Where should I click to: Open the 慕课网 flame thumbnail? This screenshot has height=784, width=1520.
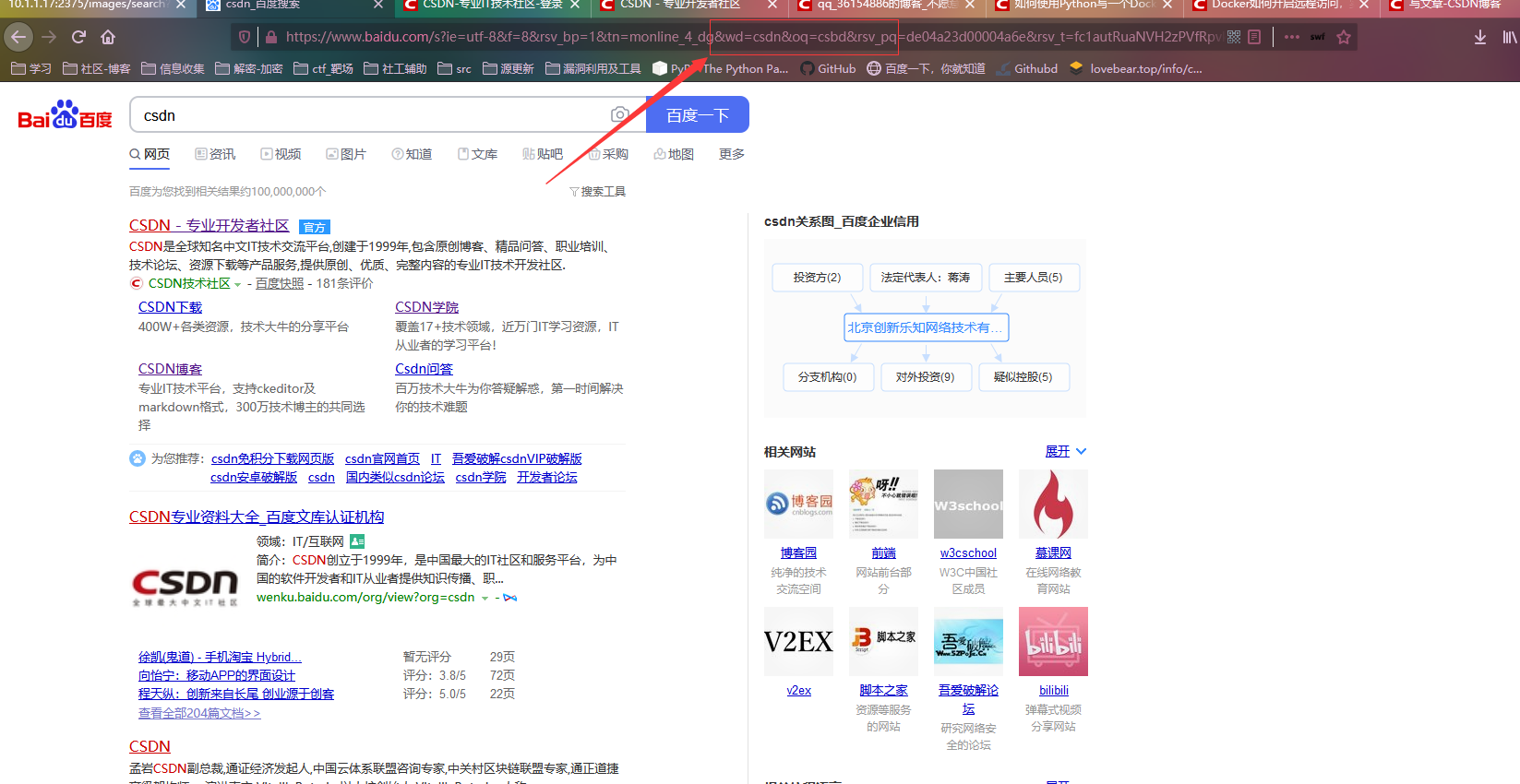1053,504
